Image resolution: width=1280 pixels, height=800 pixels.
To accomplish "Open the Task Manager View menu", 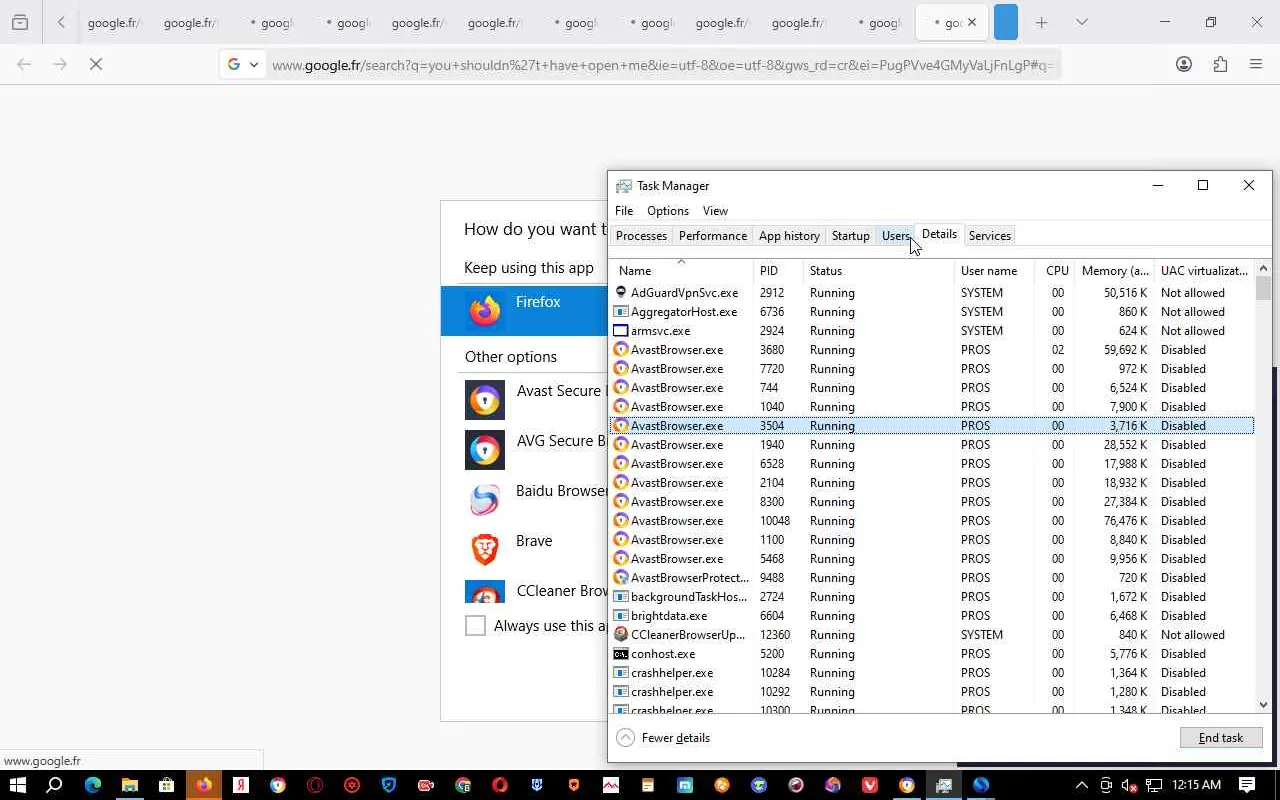I will (x=715, y=211).
